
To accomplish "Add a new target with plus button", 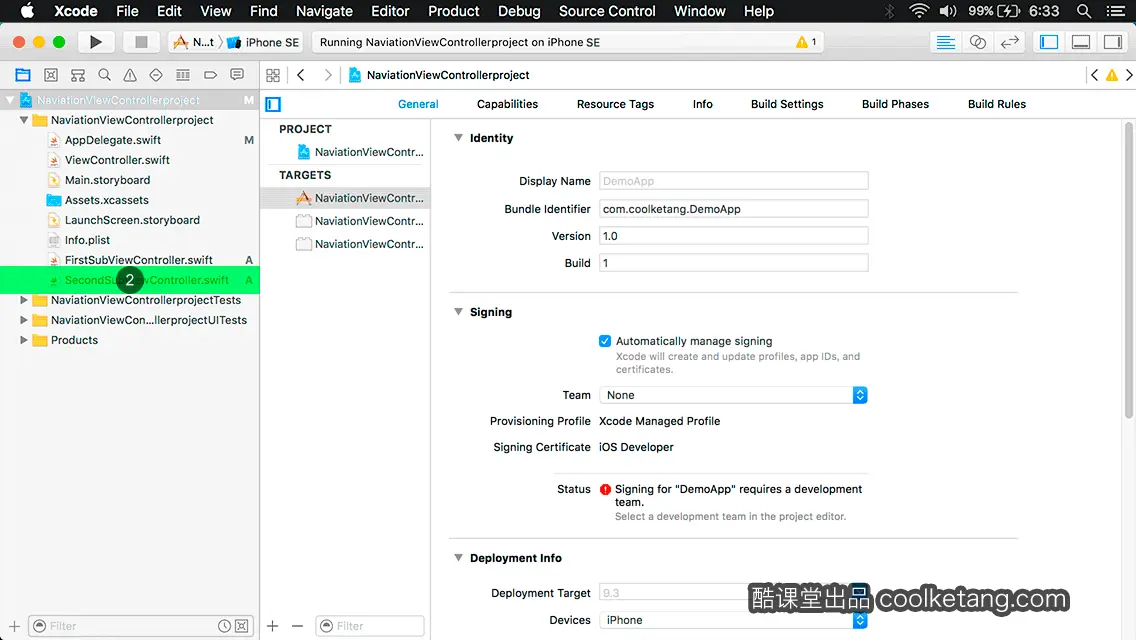I will click(x=272, y=626).
